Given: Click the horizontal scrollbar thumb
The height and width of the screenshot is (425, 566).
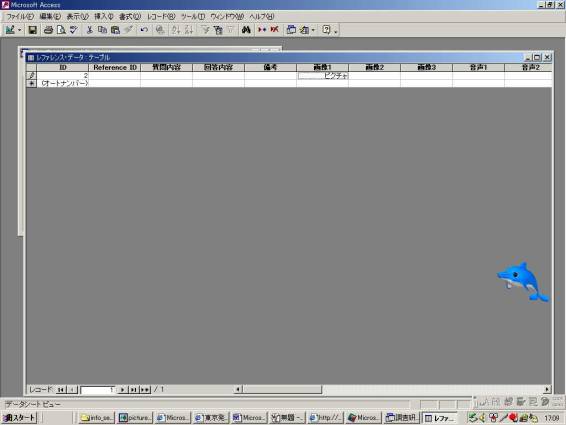Looking at the screenshot, I should point(282,389).
